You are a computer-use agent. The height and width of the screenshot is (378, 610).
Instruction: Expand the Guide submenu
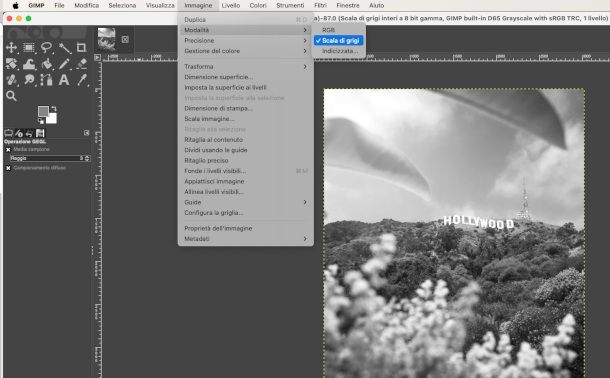pyautogui.click(x=245, y=202)
